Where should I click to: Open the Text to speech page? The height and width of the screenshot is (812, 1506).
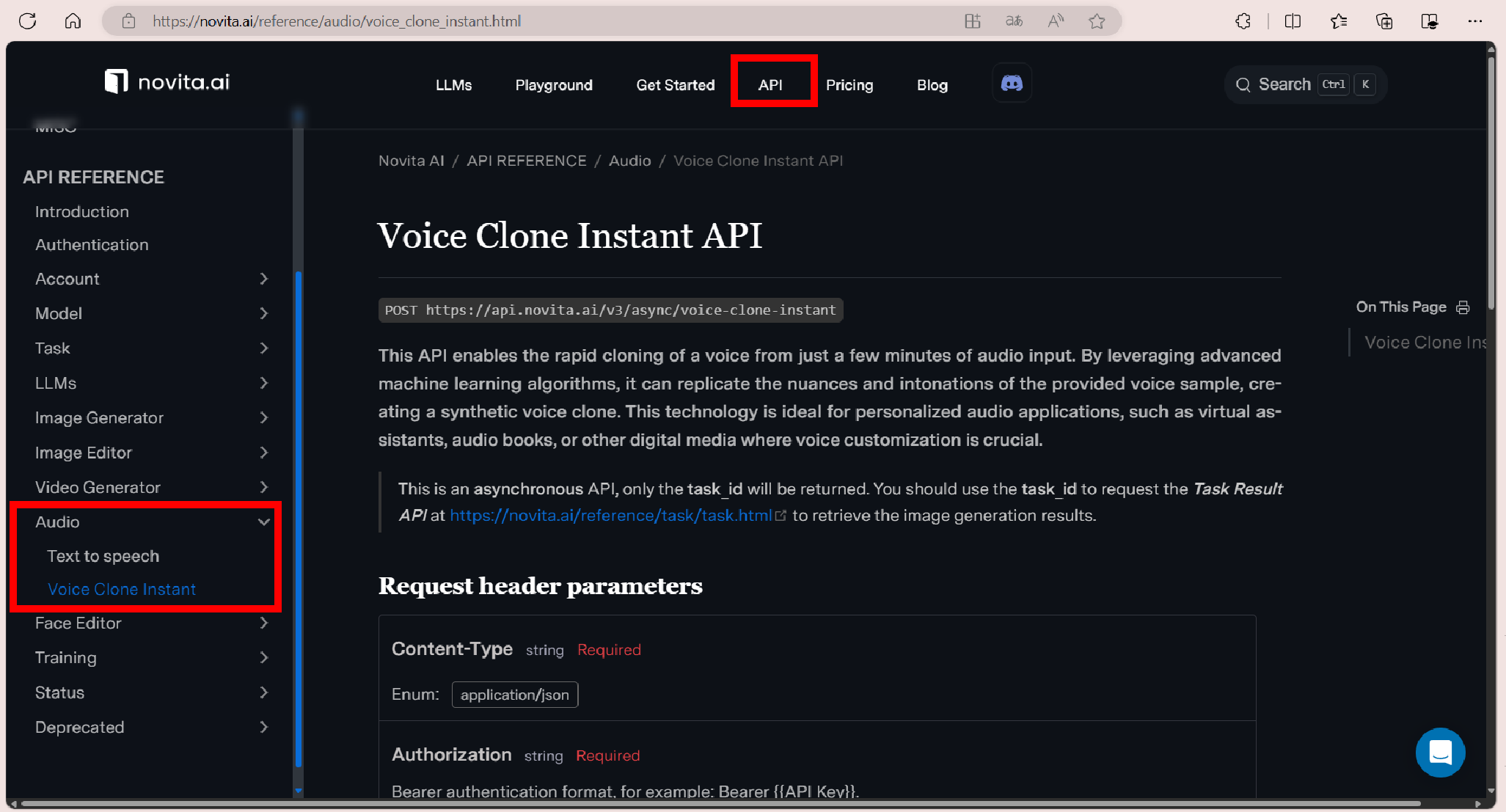tap(103, 556)
